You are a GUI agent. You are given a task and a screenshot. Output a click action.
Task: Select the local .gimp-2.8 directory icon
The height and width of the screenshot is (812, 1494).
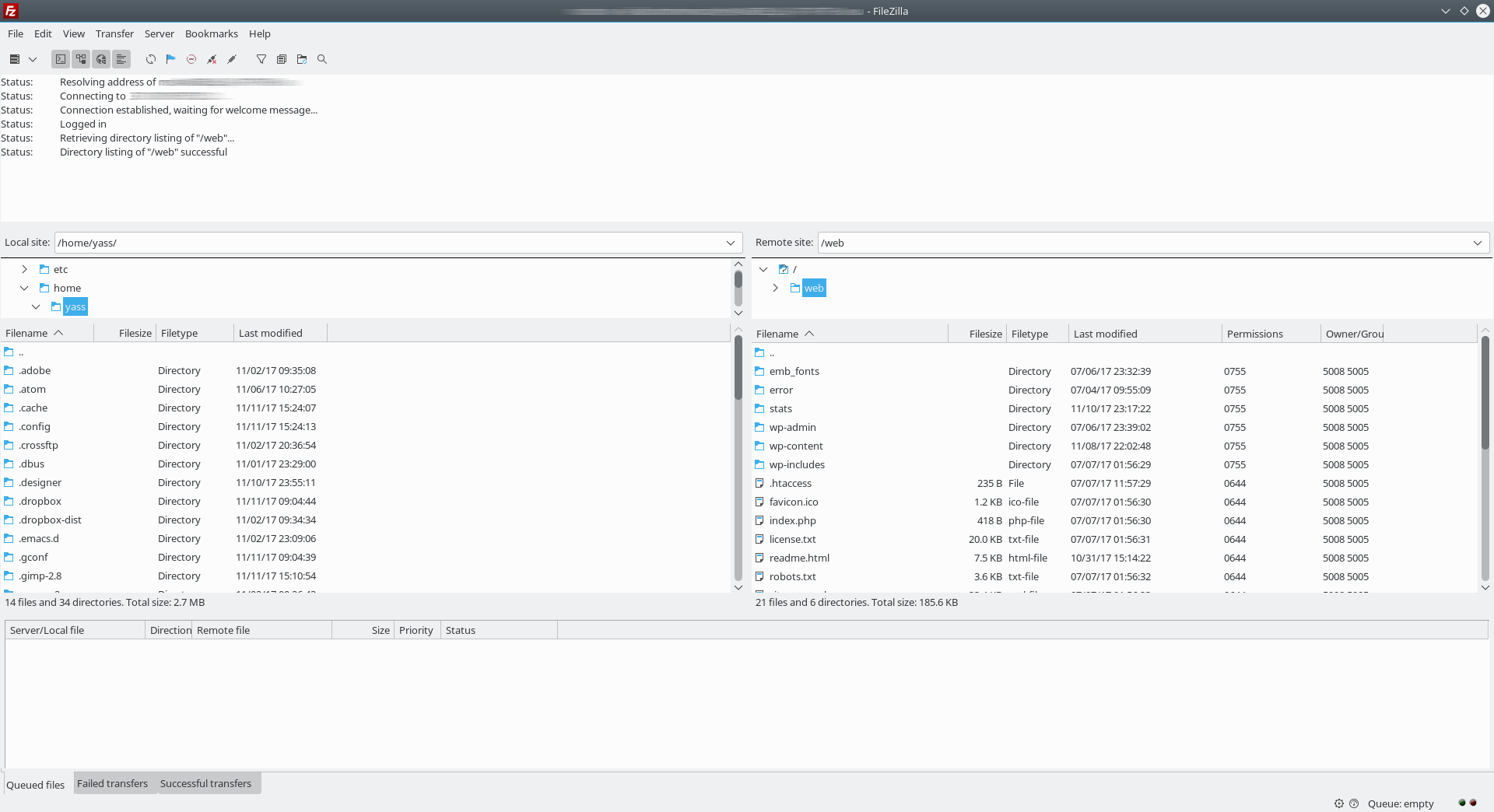point(9,576)
